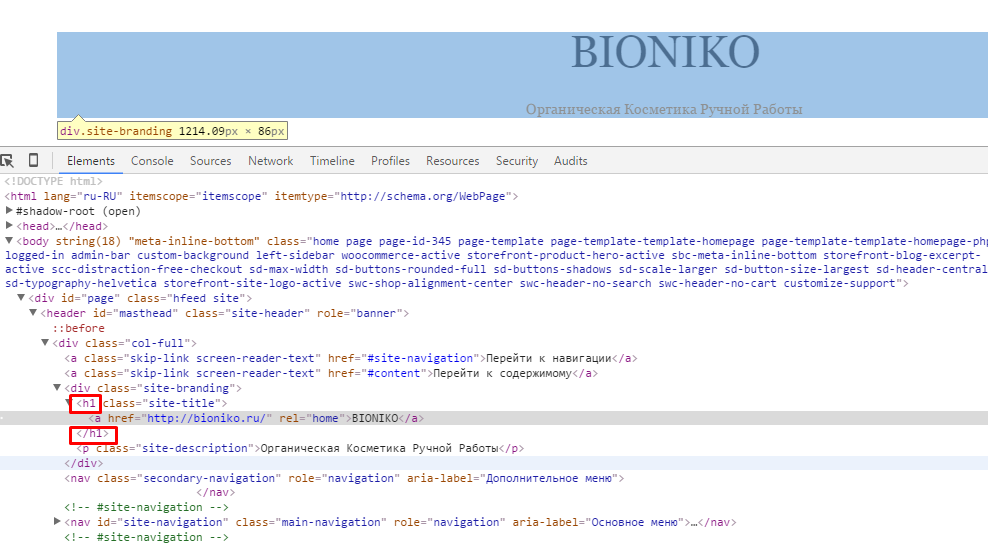
Task: Click the "meta-inline-bottom" body attribute
Action: [194, 241]
